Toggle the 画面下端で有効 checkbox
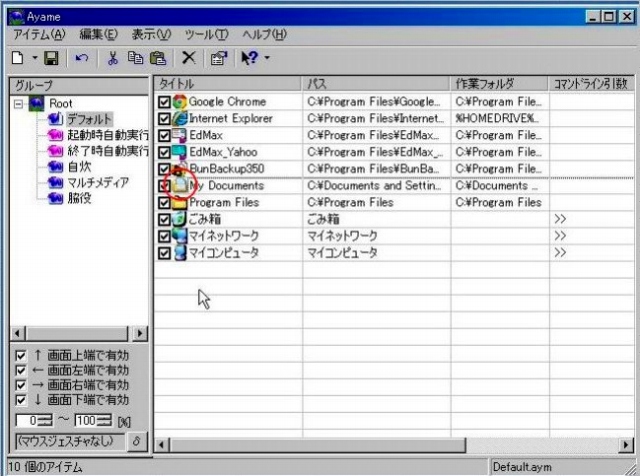640x476 pixels. tap(20, 400)
